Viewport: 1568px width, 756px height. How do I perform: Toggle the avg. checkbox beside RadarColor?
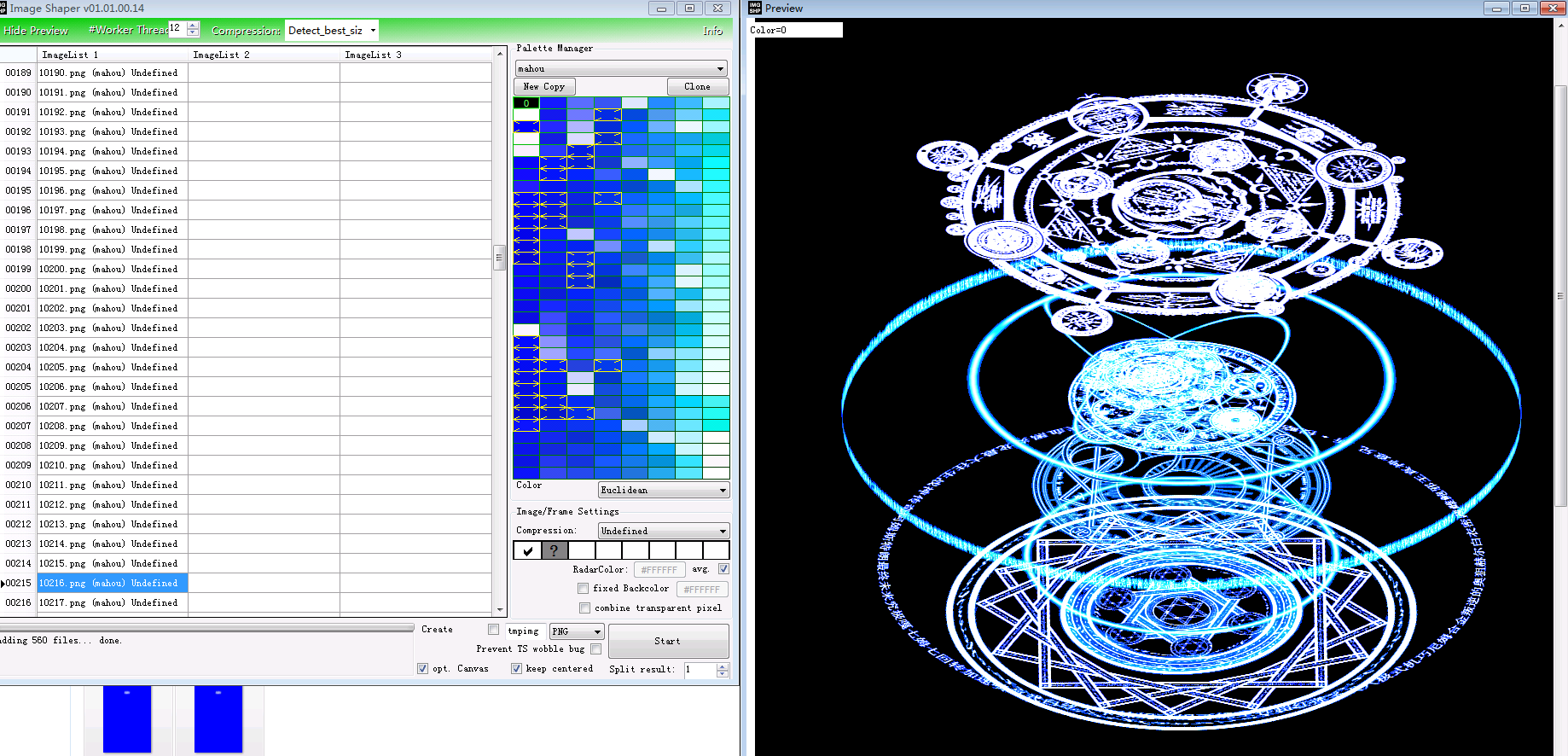point(723,569)
